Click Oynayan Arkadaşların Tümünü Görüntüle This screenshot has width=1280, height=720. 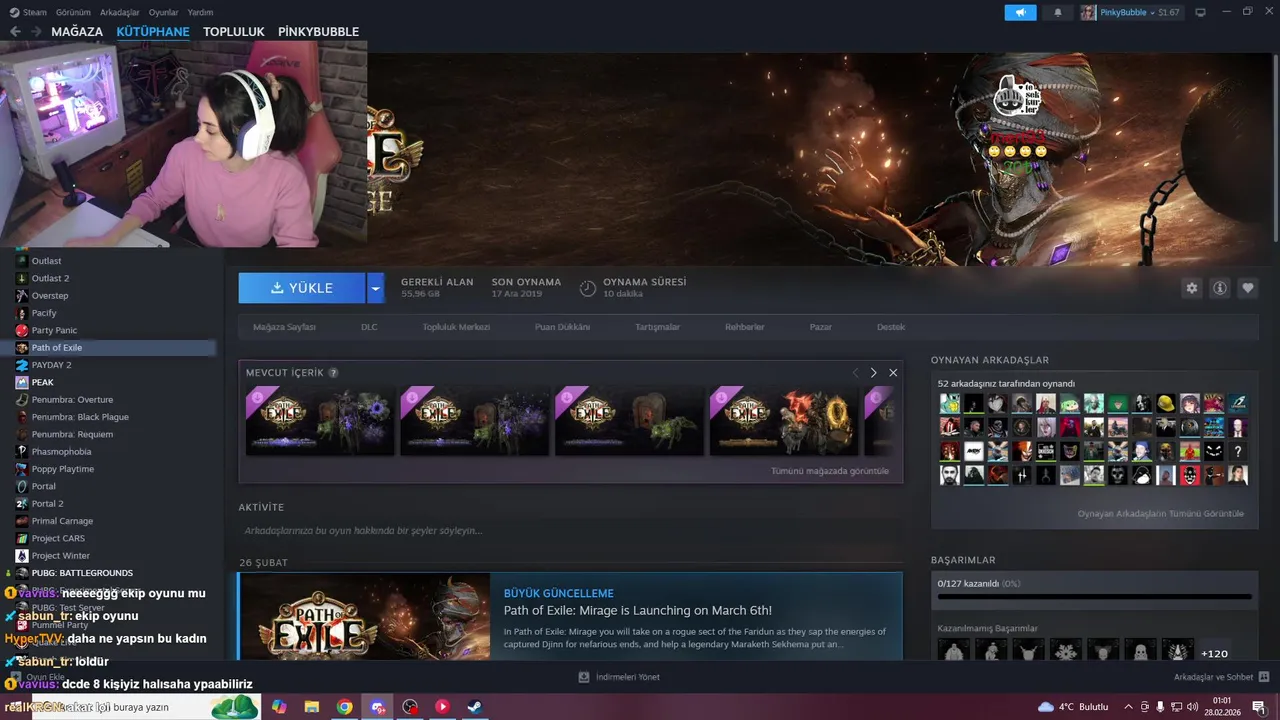click(1160, 514)
